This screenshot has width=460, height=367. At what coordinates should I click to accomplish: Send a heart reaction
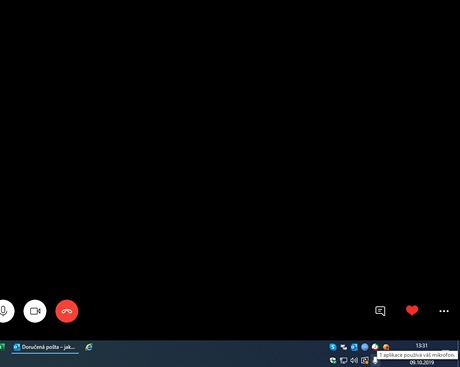coord(412,310)
